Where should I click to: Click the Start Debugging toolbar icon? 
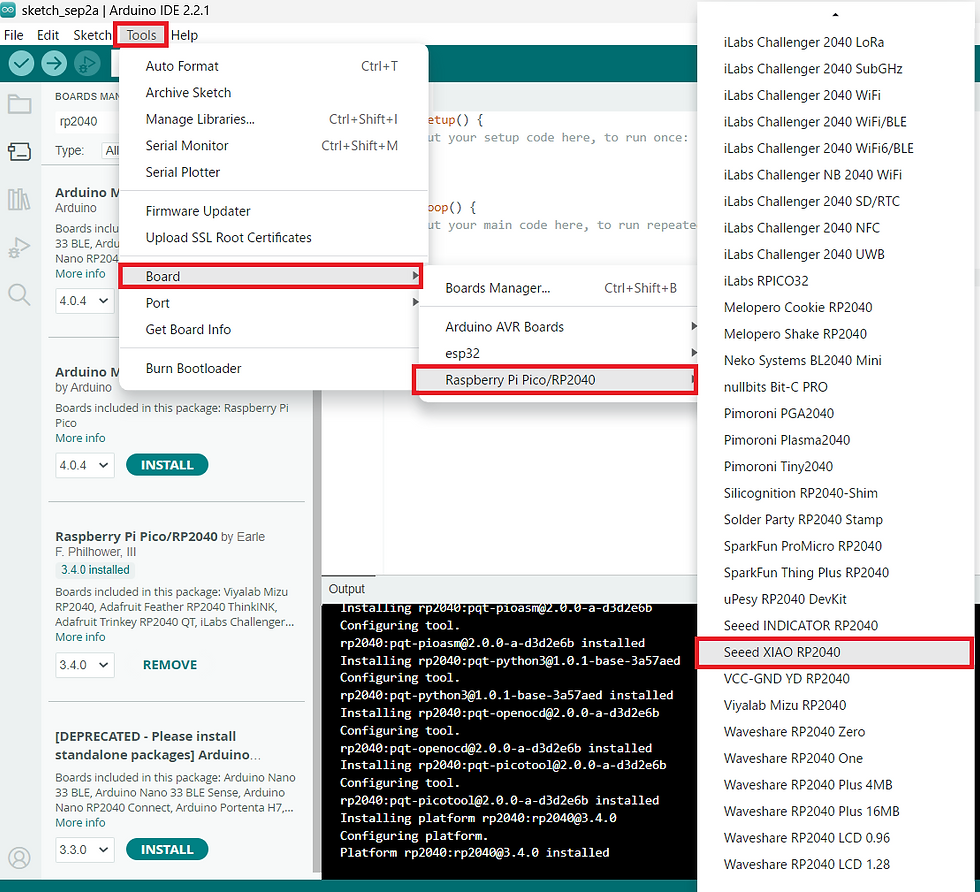click(x=87, y=63)
